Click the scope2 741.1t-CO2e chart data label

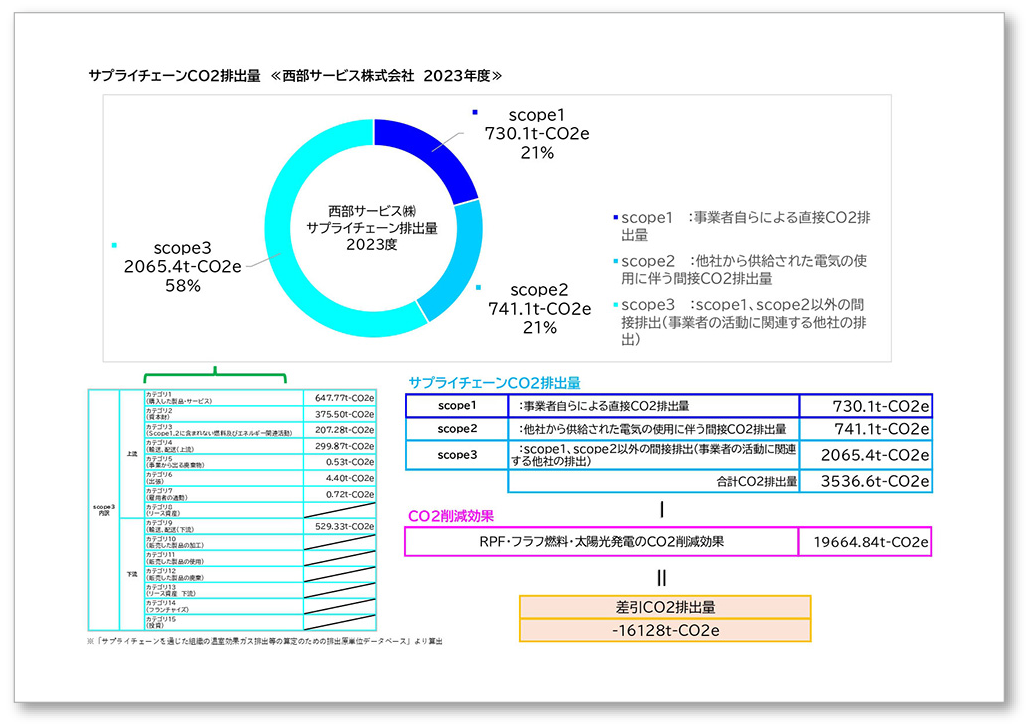539,308
